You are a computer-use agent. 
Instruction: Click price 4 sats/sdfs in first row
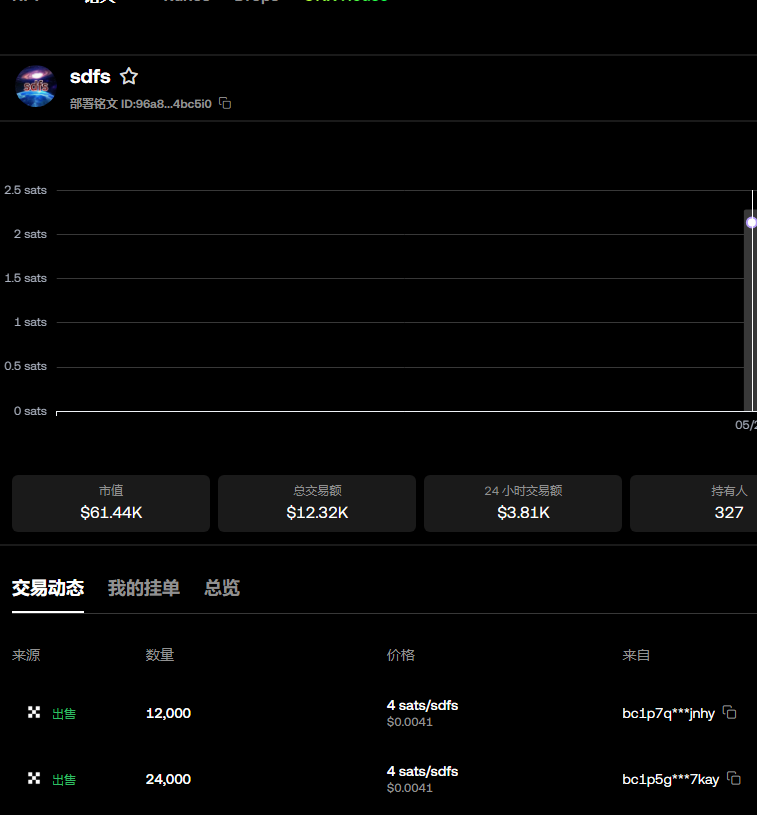pos(422,705)
